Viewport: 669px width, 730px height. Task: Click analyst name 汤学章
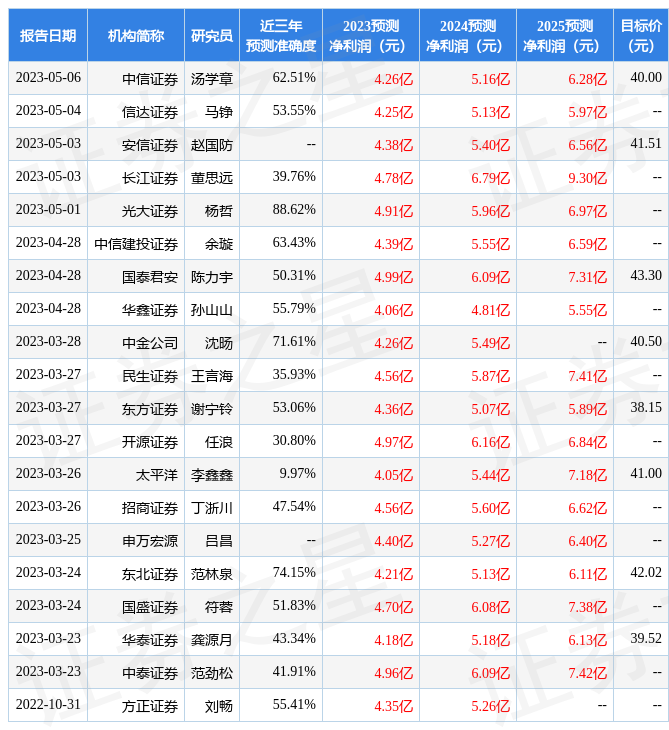(x=212, y=78)
